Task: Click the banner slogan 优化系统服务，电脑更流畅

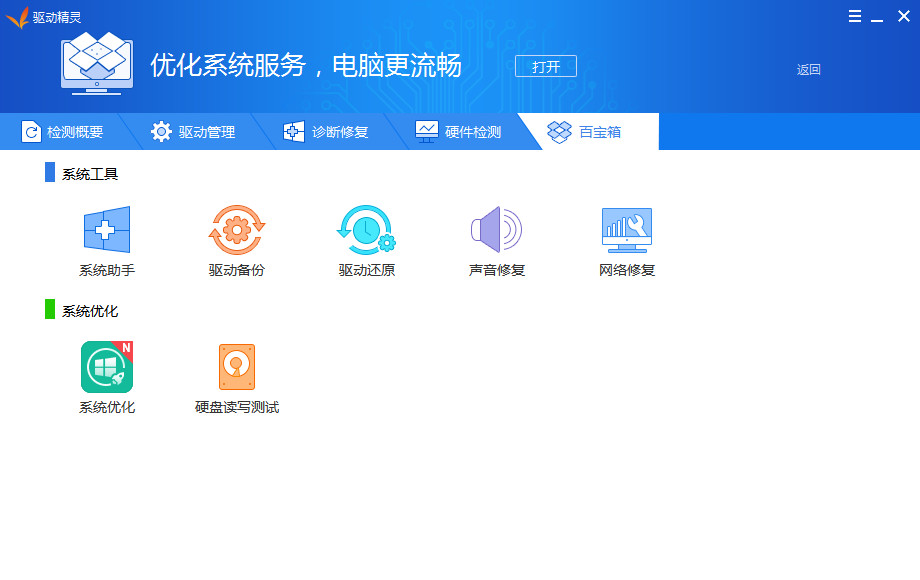Action: [x=306, y=65]
